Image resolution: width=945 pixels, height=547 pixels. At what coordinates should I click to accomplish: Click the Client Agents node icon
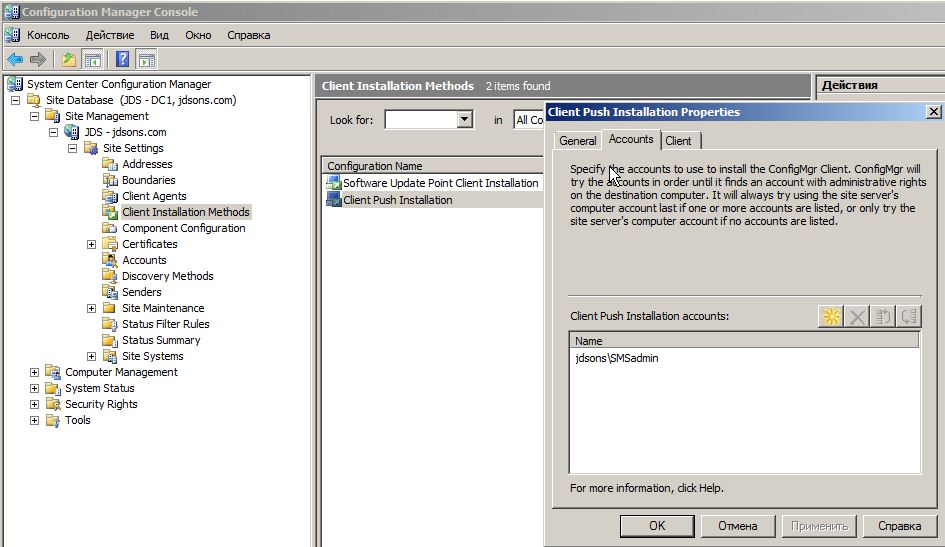[x=110, y=196]
